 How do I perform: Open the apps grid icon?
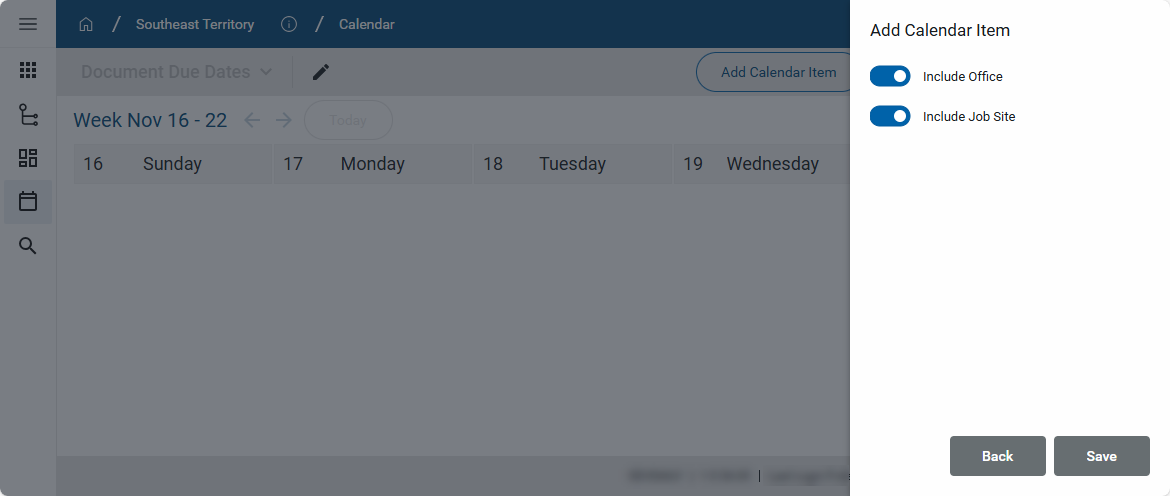[28, 70]
